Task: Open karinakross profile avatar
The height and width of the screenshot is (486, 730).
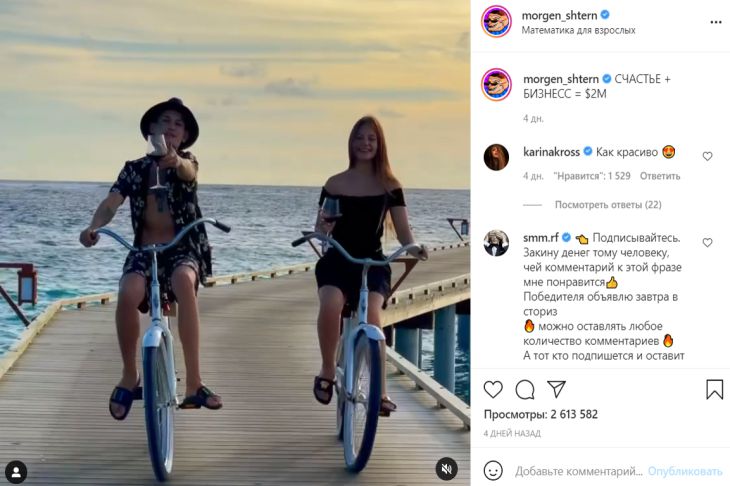Action: click(x=497, y=157)
